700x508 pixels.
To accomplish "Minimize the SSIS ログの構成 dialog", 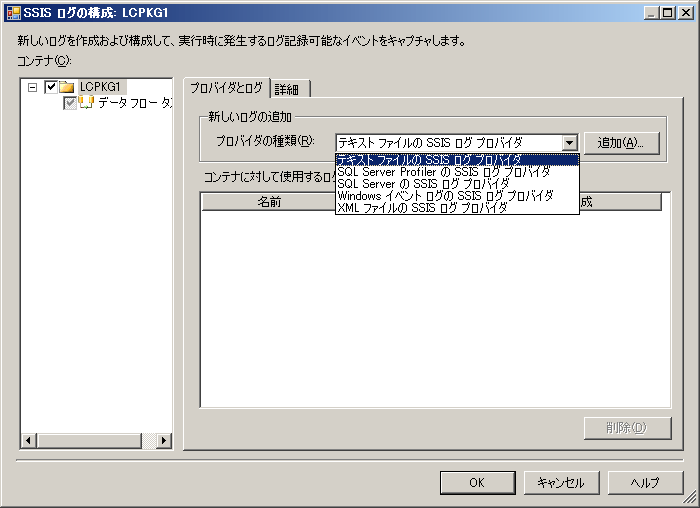I will click(x=651, y=12).
